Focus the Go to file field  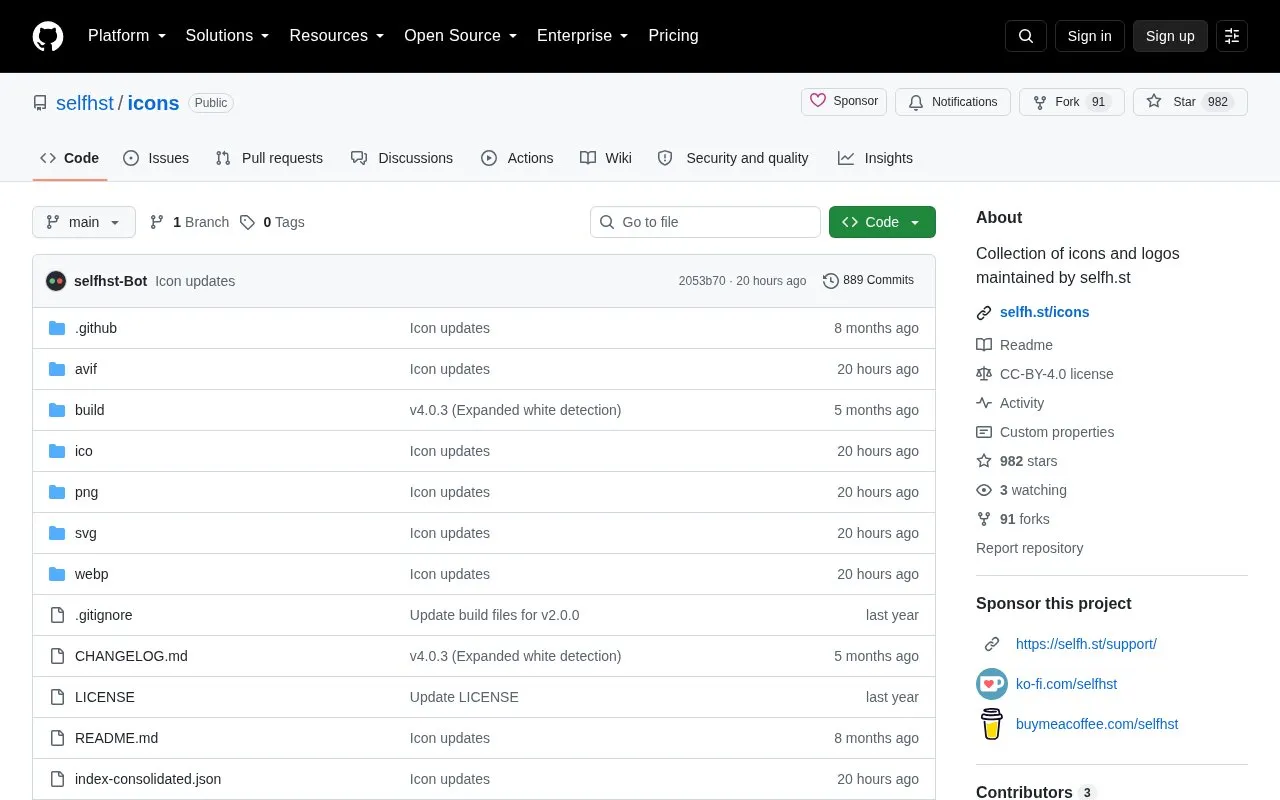[x=705, y=222]
